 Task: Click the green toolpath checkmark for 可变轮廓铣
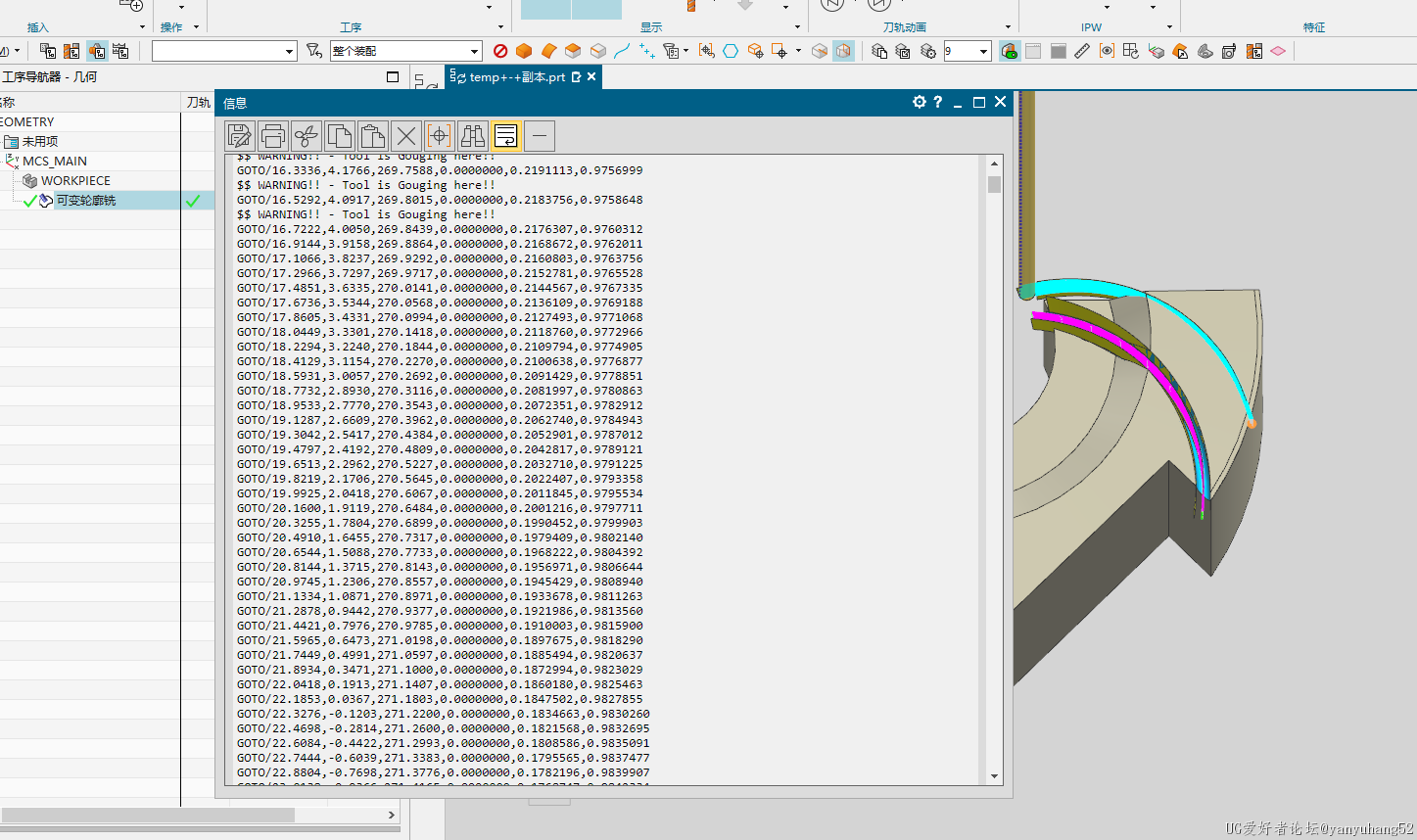[x=193, y=201]
